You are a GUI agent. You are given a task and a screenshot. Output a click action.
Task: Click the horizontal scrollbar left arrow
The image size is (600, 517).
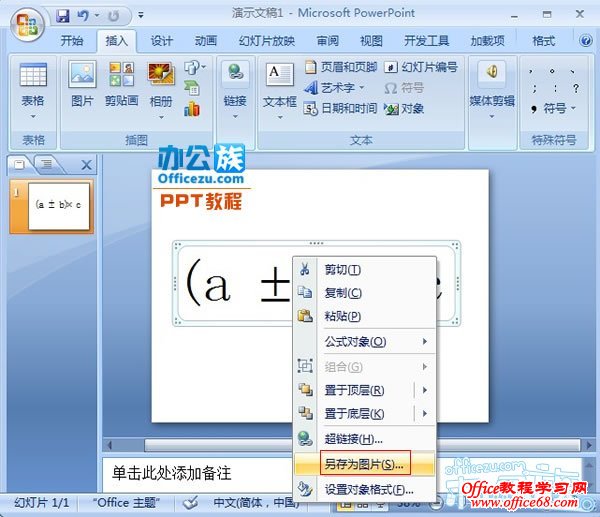(109, 445)
